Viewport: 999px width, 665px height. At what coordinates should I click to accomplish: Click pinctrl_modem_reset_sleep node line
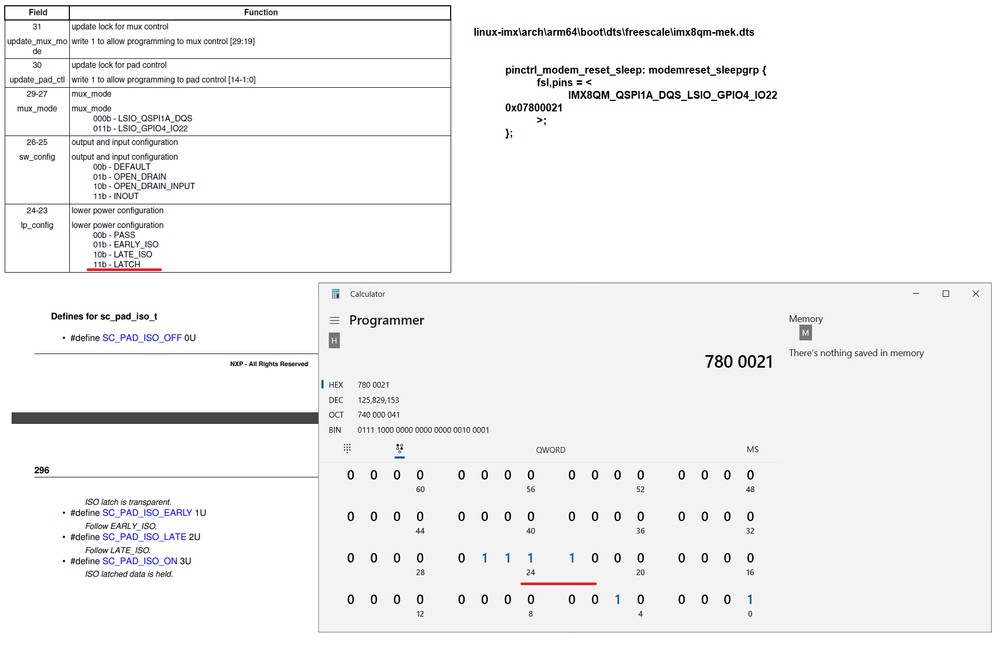coord(636,70)
